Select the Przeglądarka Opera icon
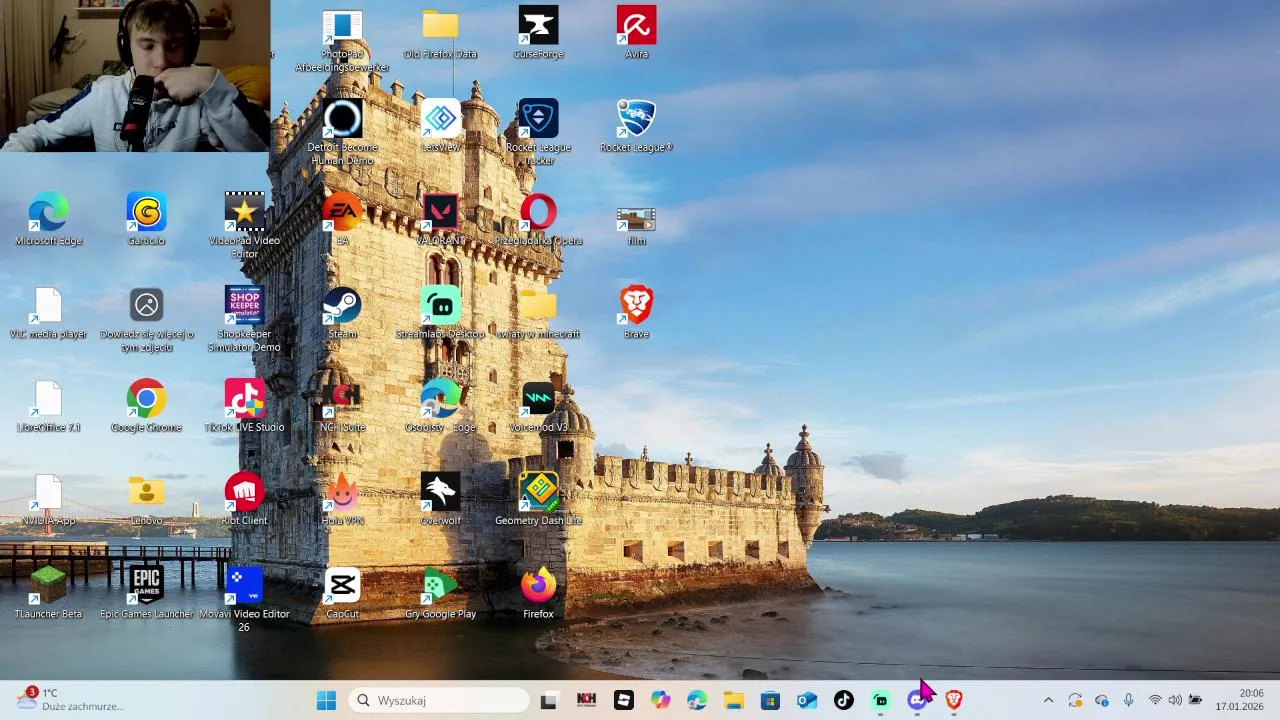Screen dimensions: 1280x720 point(538,220)
